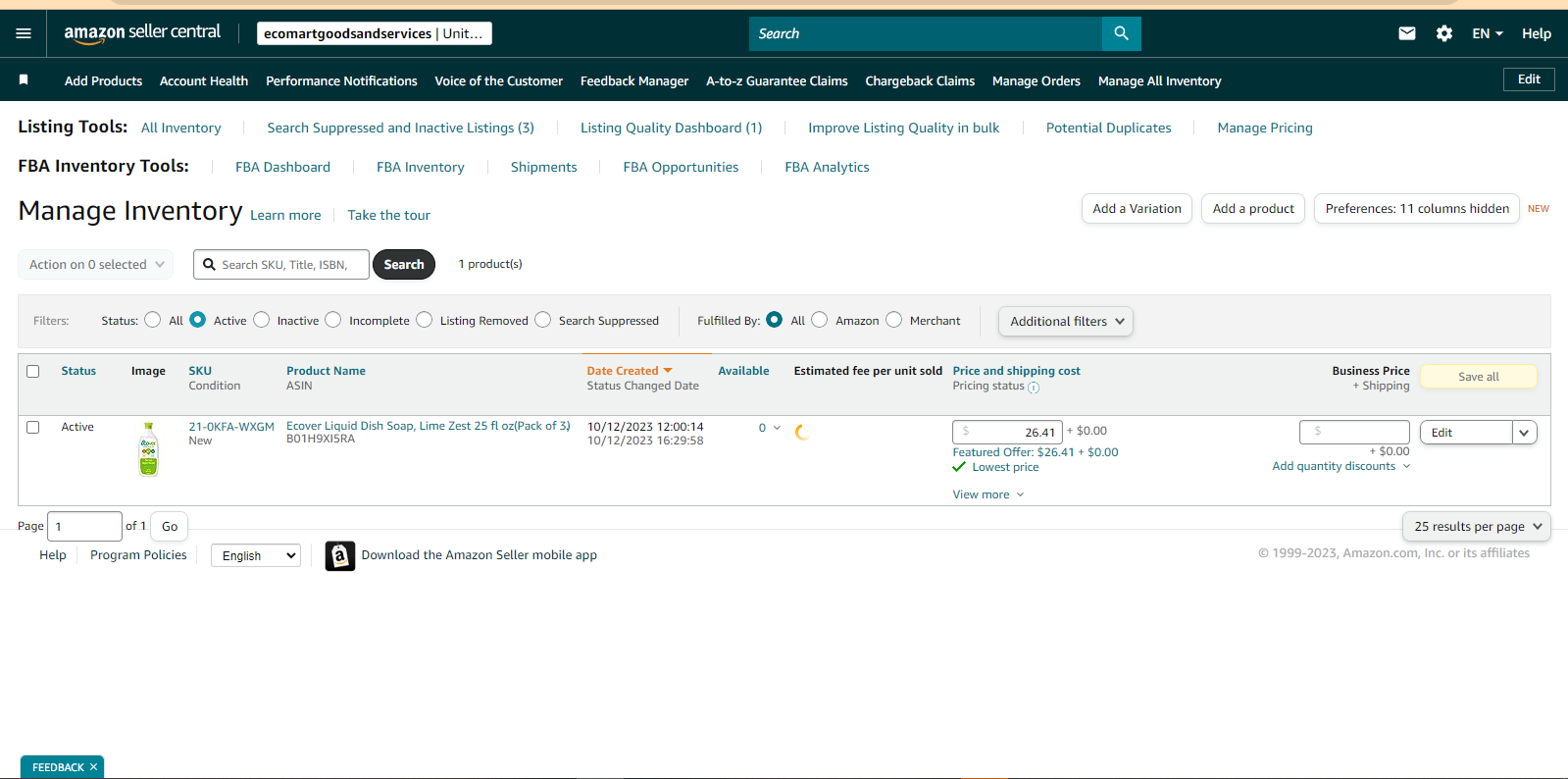Expand View more pricing details
Viewport: 1568px width, 779px height.
pyautogui.click(x=988, y=494)
